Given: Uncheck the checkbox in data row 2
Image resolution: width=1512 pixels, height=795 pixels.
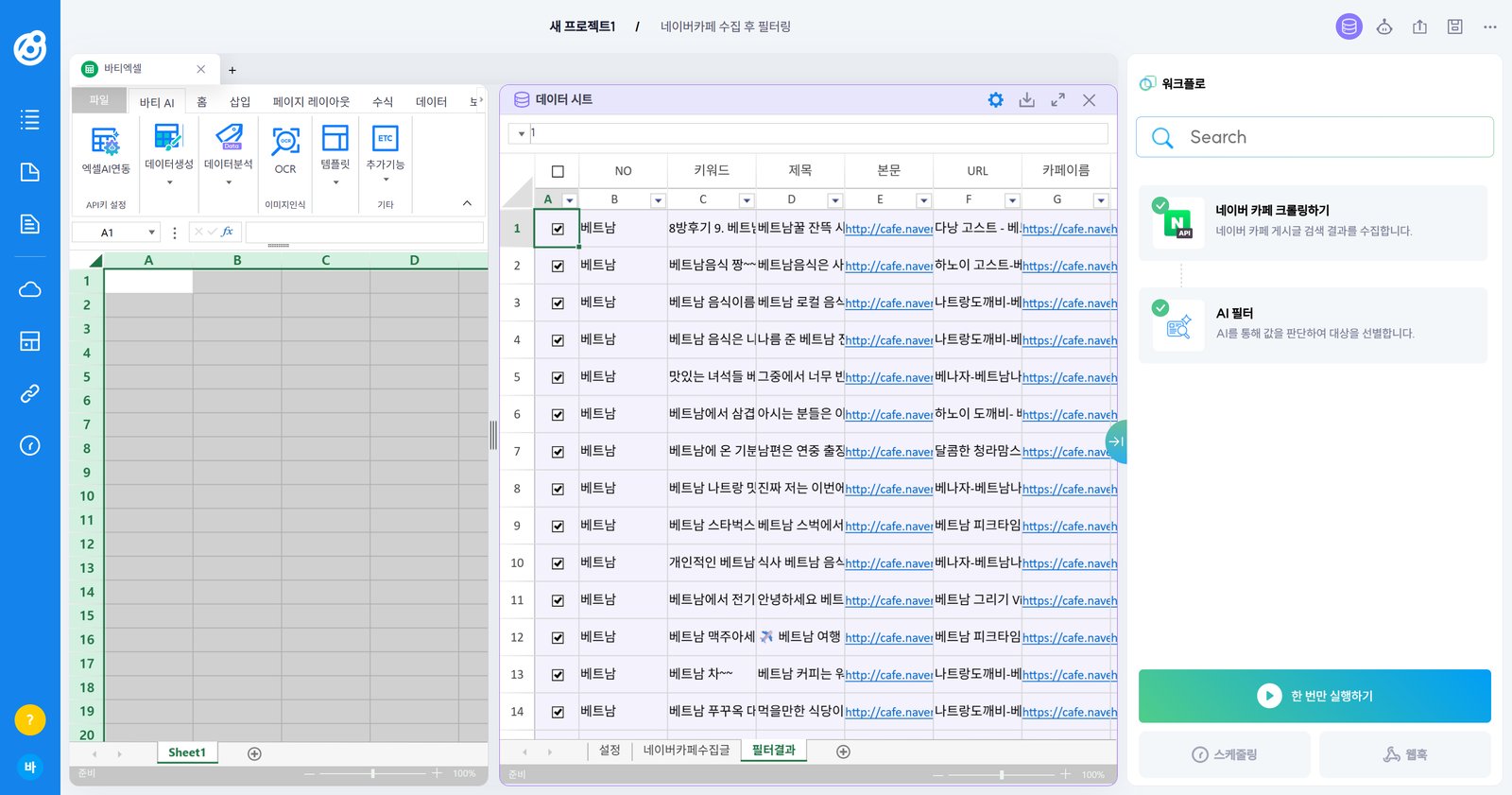Looking at the screenshot, I should (558, 266).
